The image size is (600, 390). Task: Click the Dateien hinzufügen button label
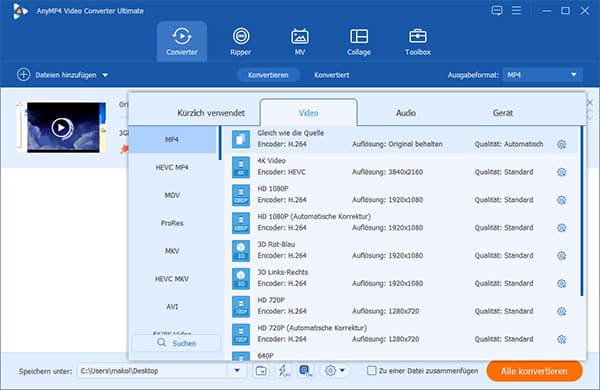coord(66,75)
